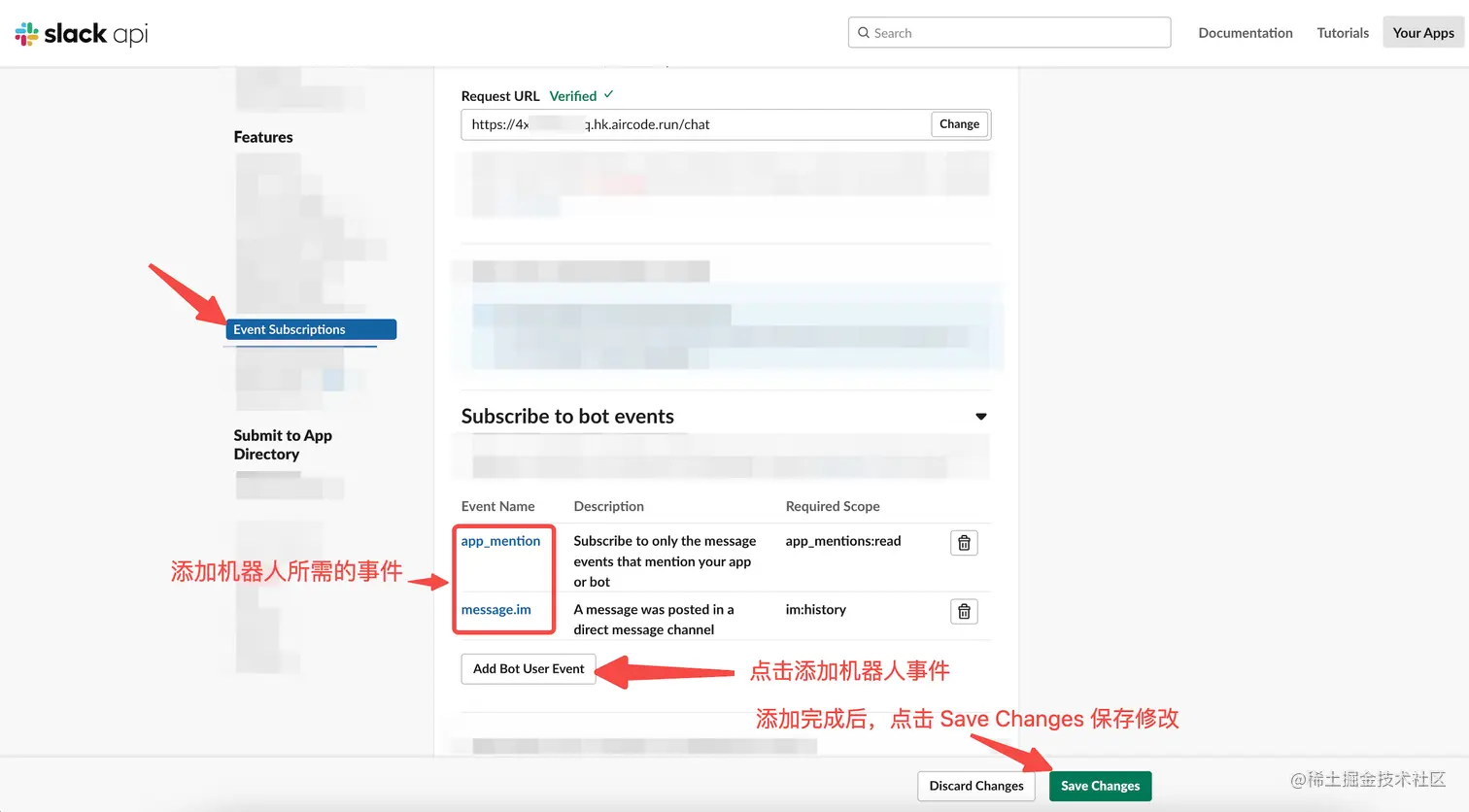
Task: Click the app_mention event description text
Action: pos(665,561)
